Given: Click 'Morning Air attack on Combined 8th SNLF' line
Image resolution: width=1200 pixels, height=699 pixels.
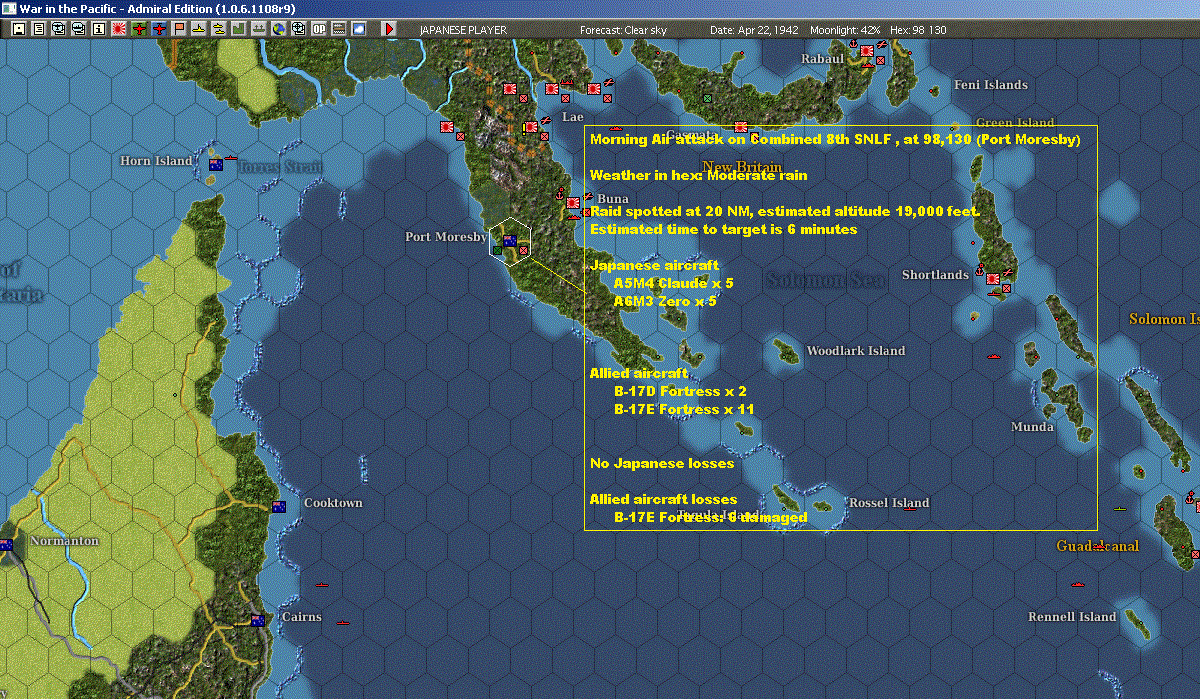Looking at the screenshot, I should point(835,140).
